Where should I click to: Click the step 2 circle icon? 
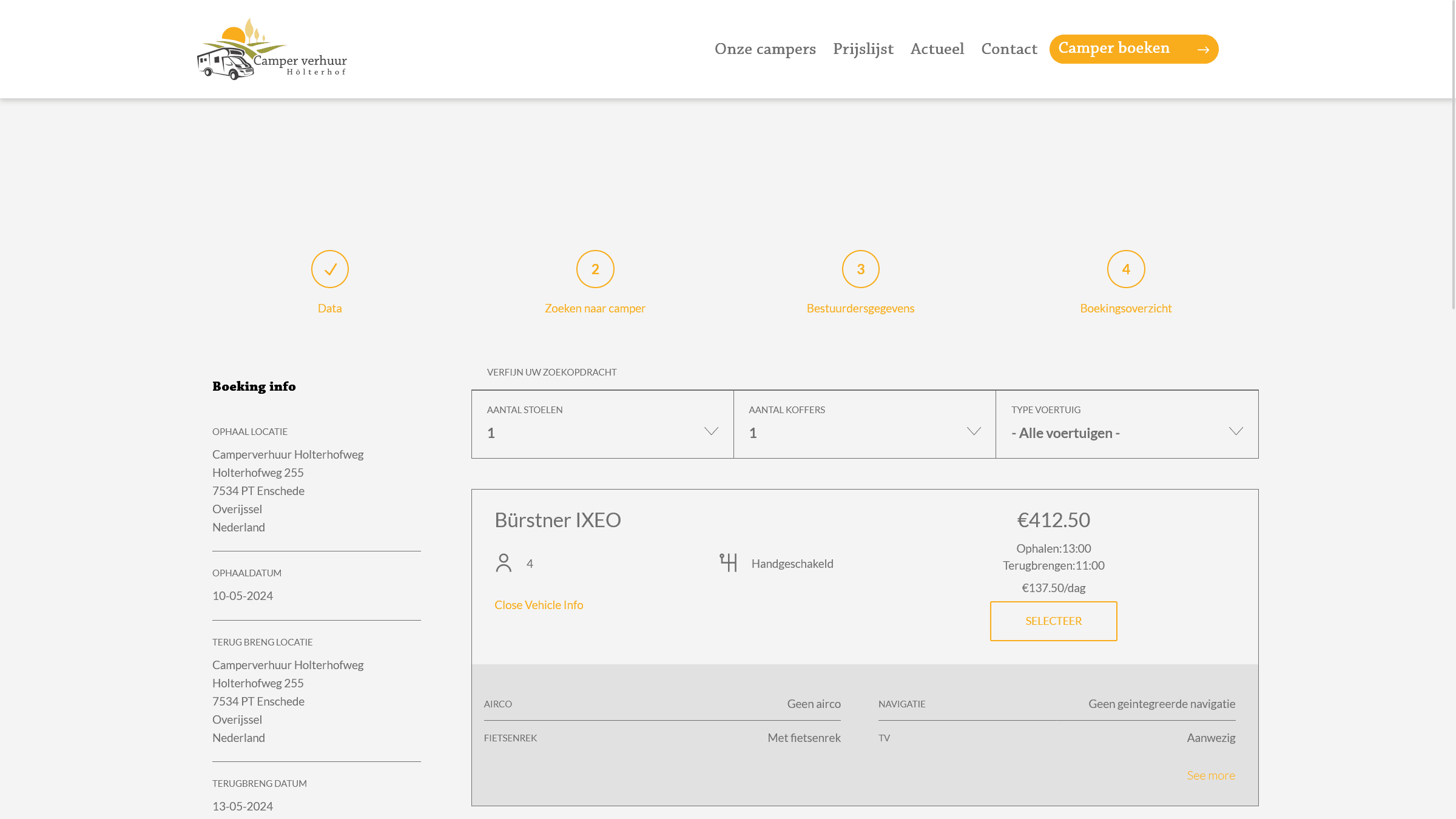click(595, 269)
